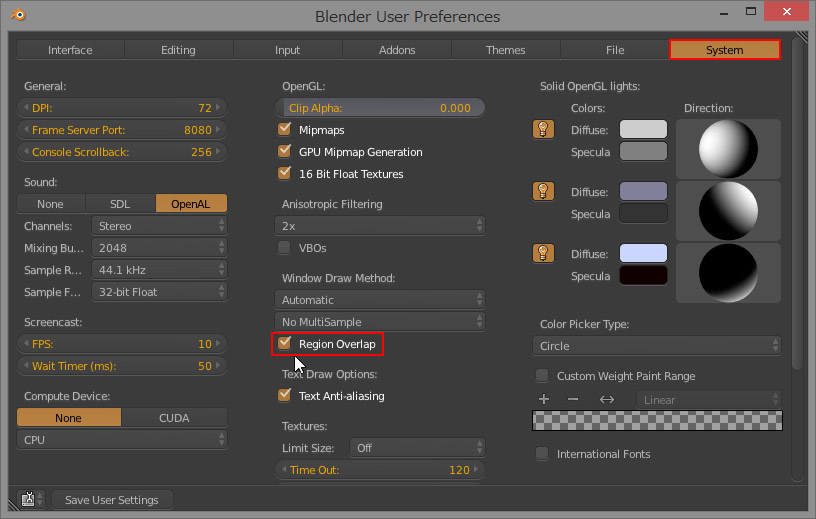816x519 pixels.
Task: Switch to the Themes tab
Action: (505, 50)
